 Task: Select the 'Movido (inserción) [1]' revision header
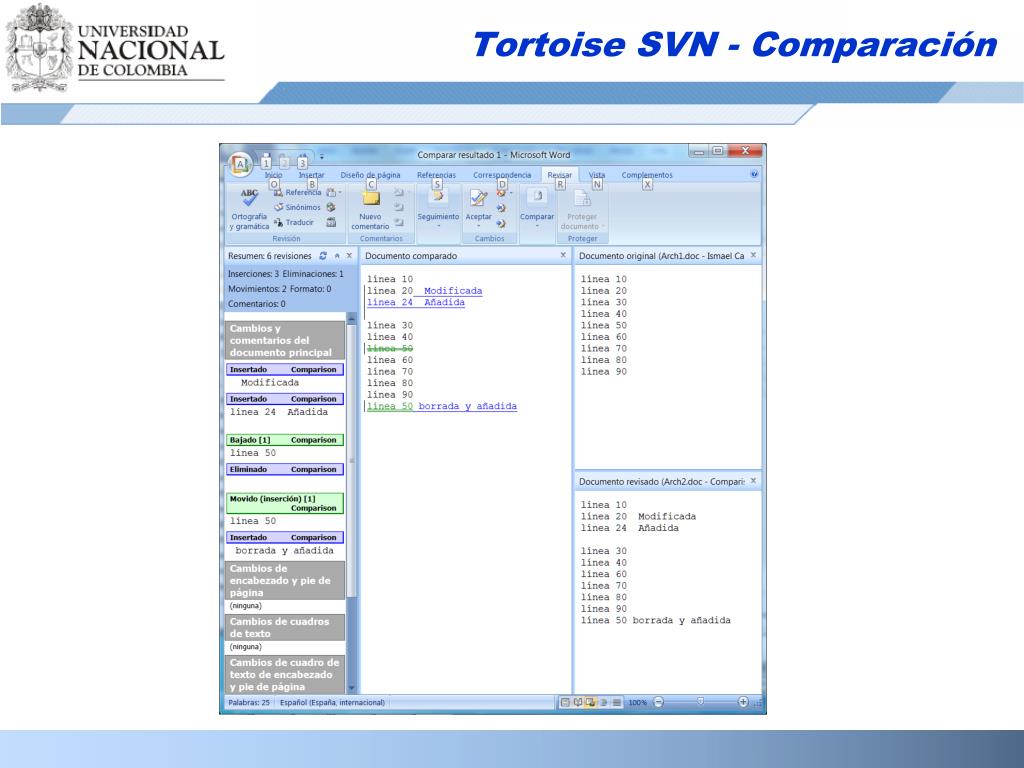pos(285,504)
